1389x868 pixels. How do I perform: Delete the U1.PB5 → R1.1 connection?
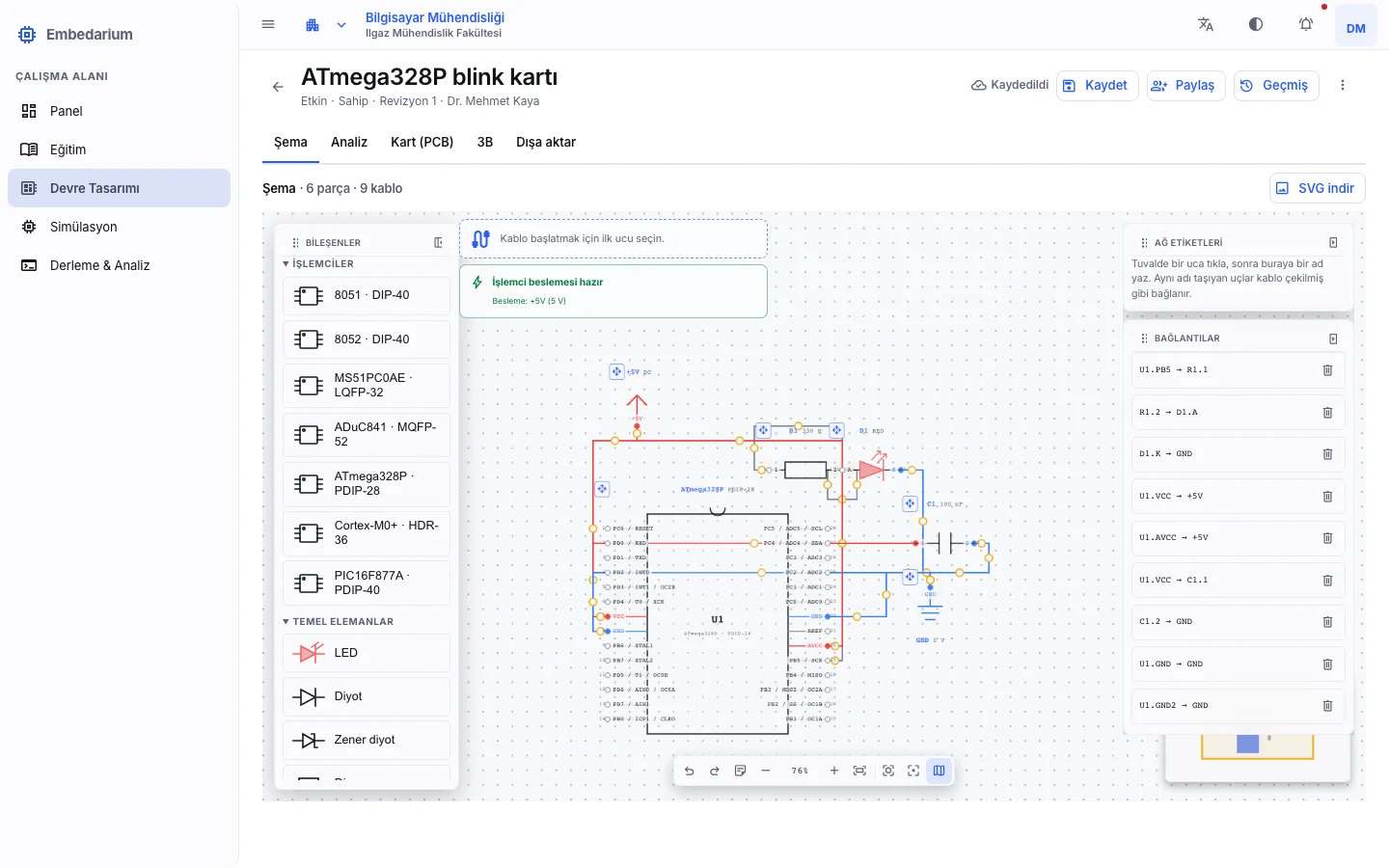tap(1327, 370)
